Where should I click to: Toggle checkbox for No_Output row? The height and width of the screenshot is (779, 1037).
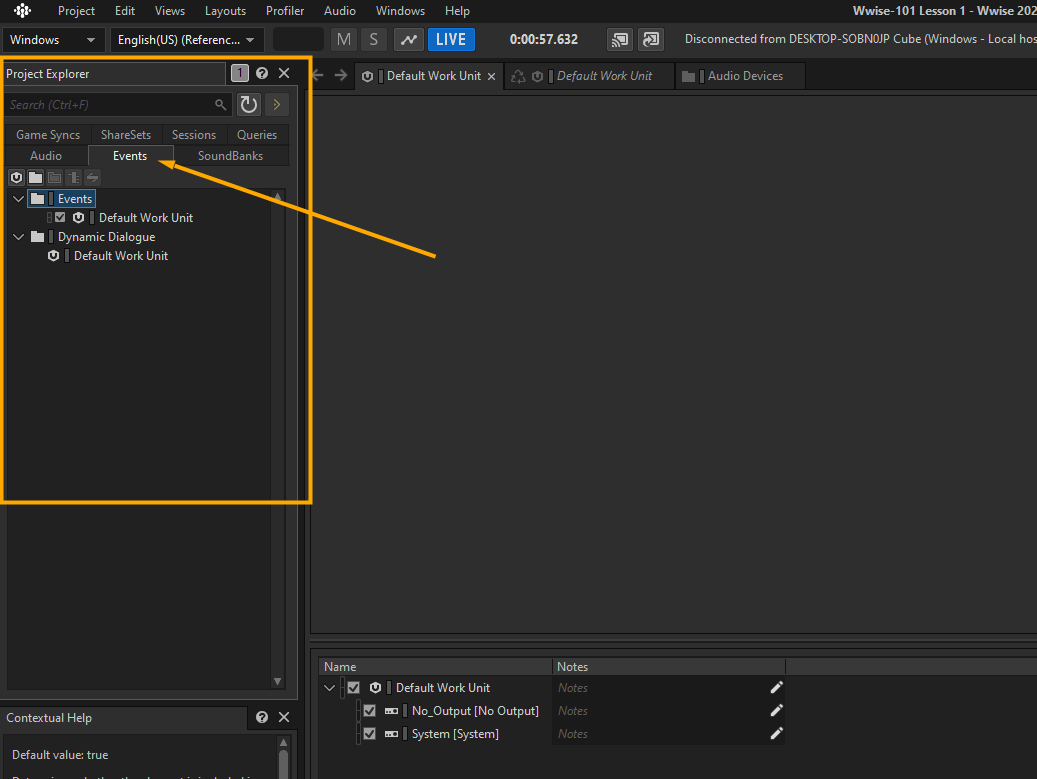point(370,711)
